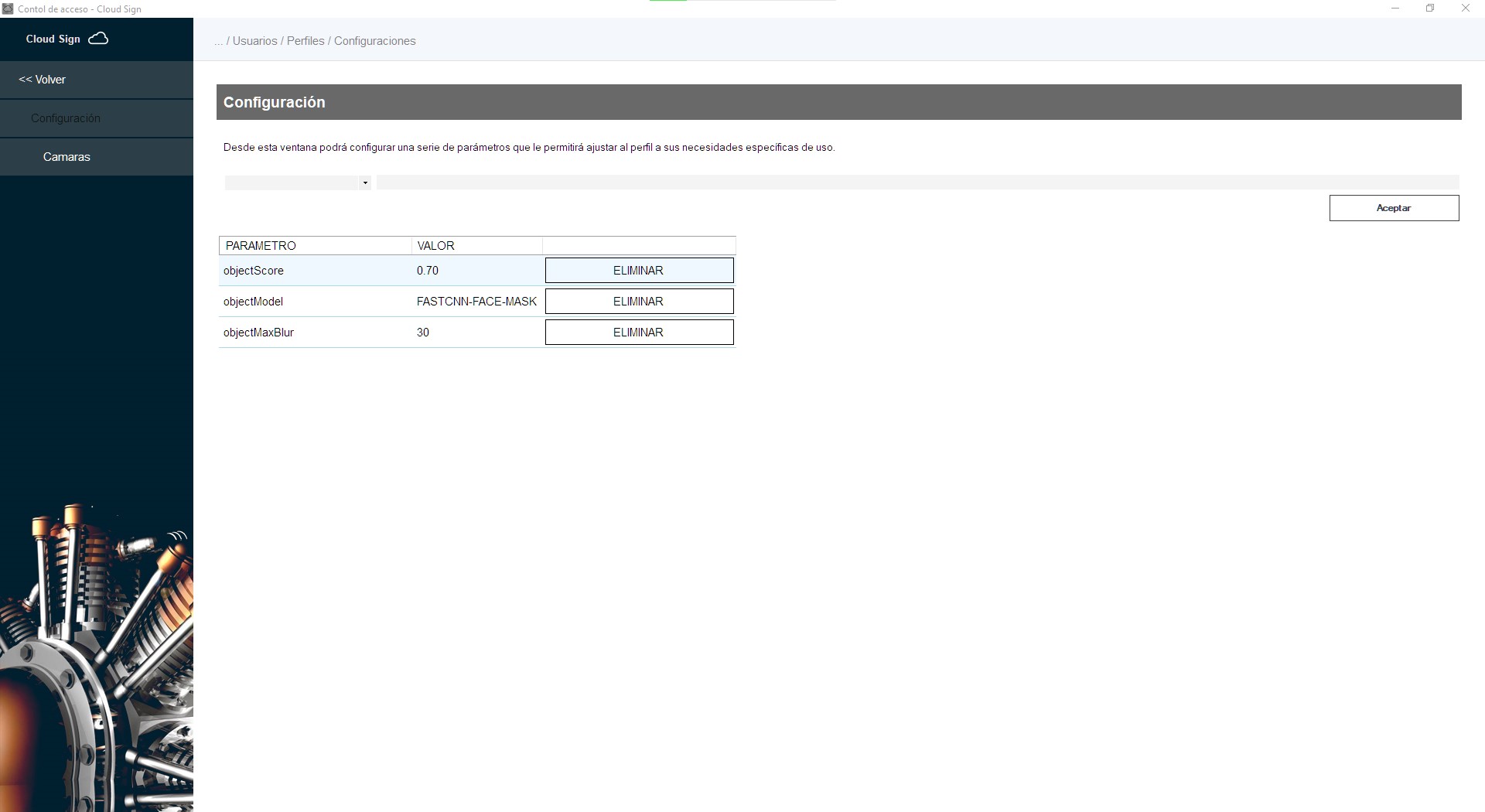
Task: Click the FASTCNN-FACE-MASK value cell
Action: [476, 302]
